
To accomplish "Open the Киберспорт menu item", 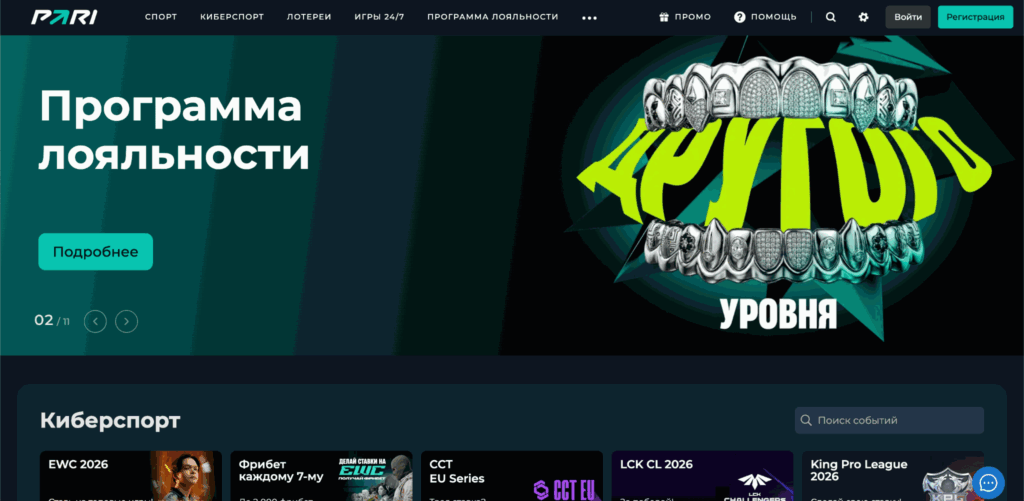I will (x=232, y=17).
